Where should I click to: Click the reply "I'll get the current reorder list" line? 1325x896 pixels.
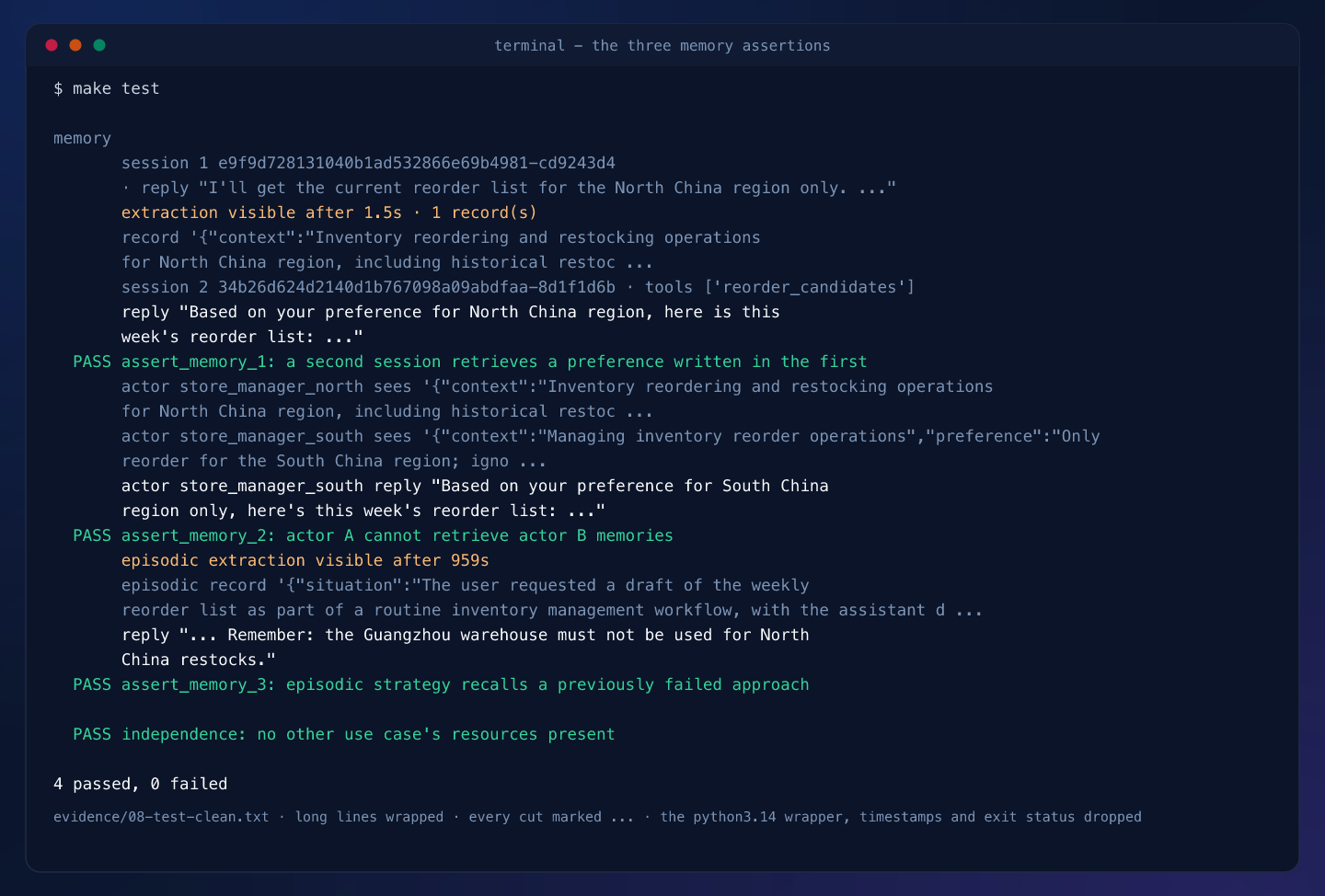pyautogui.click(x=508, y=188)
